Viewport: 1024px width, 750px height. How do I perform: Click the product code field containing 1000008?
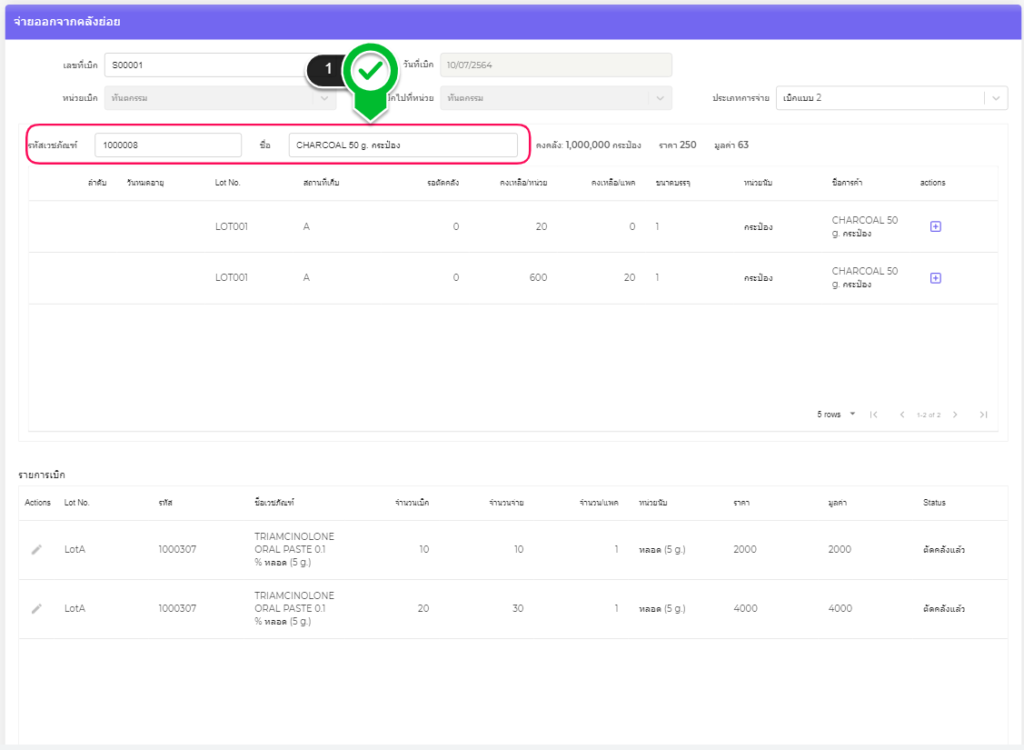pos(168,145)
